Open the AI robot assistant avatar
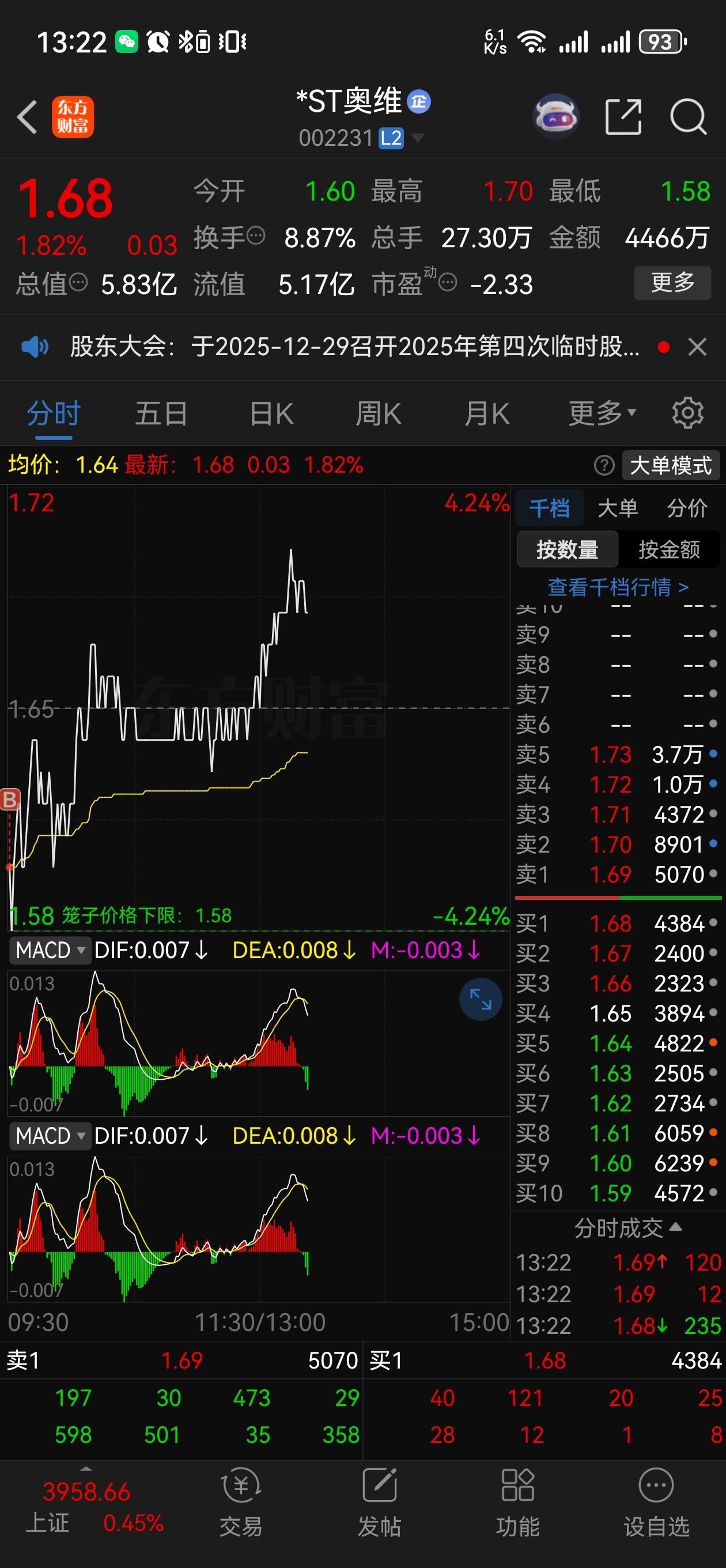This screenshot has height=1568, width=726. pyautogui.click(x=555, y=116)
